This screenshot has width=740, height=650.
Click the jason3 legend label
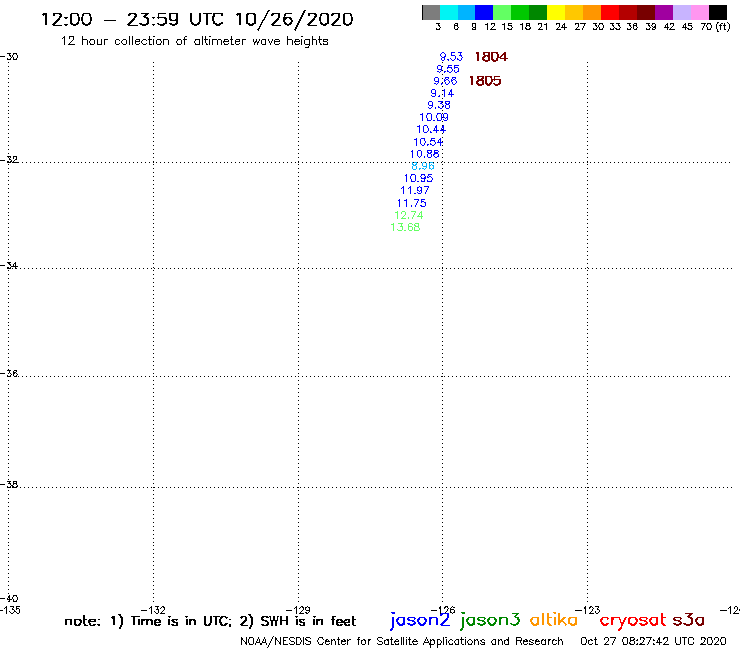tap(490, 620)
